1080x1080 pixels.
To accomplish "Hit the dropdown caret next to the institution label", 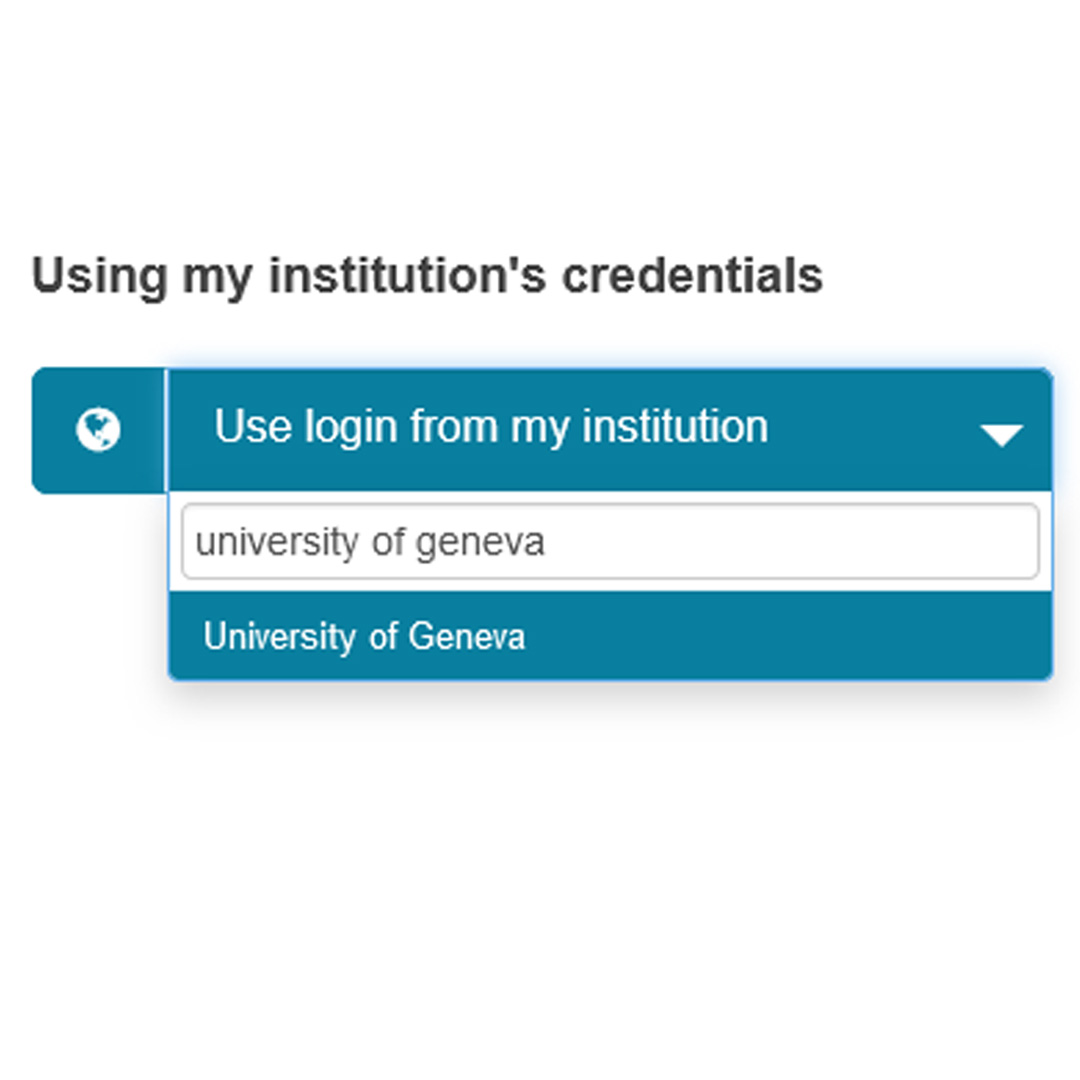I will tap(1001, 434).
